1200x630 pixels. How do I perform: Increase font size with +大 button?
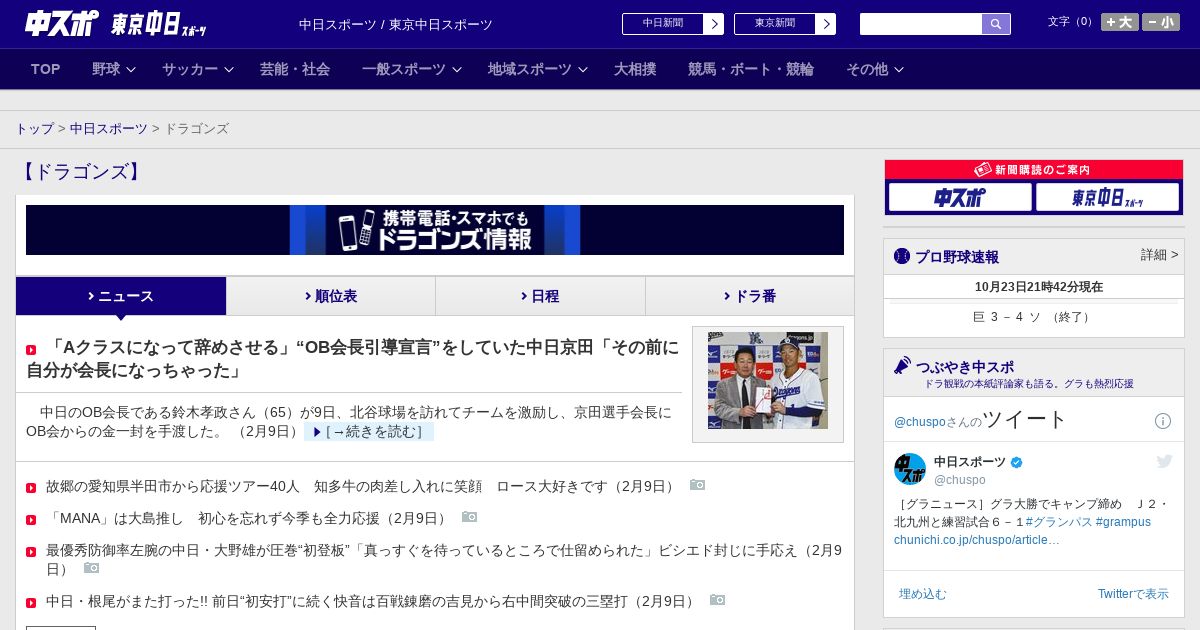click(x=1119, y=22)
